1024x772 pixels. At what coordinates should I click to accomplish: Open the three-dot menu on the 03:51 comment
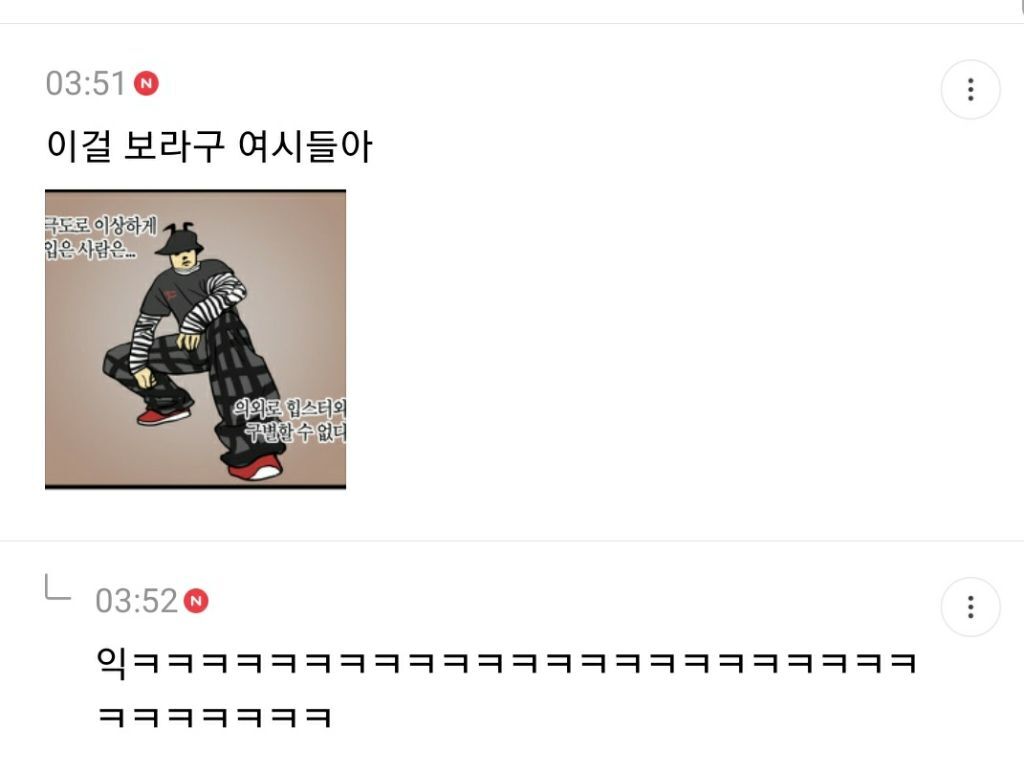tap(970, 89)
